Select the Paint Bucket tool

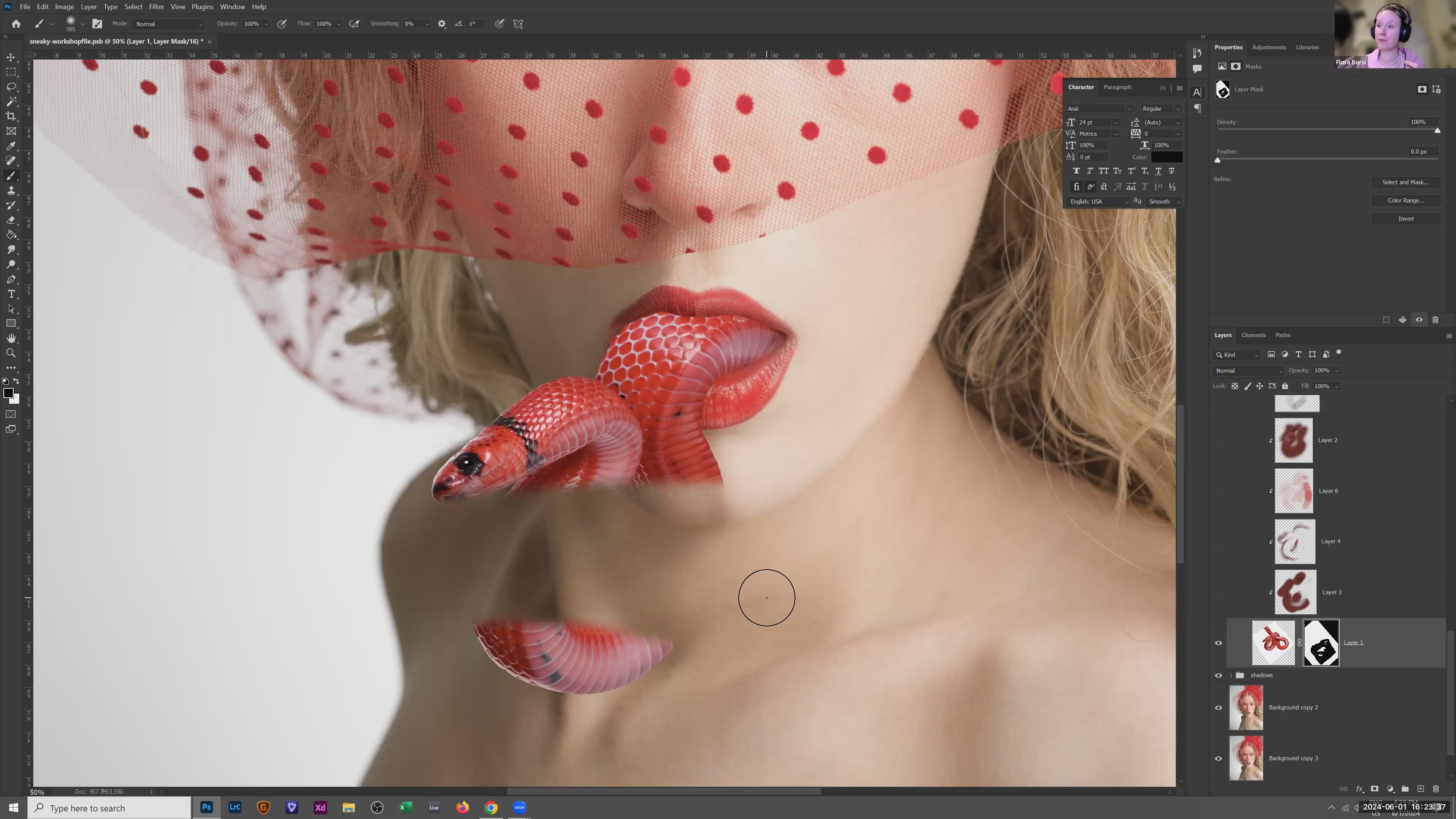[x=11, y=235]
